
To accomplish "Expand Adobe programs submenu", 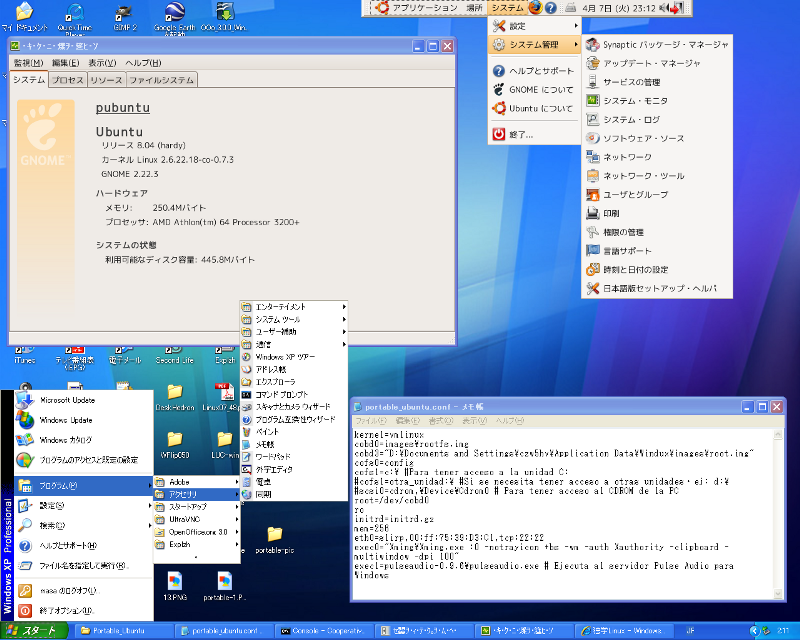I will click(x=196, y=482).
